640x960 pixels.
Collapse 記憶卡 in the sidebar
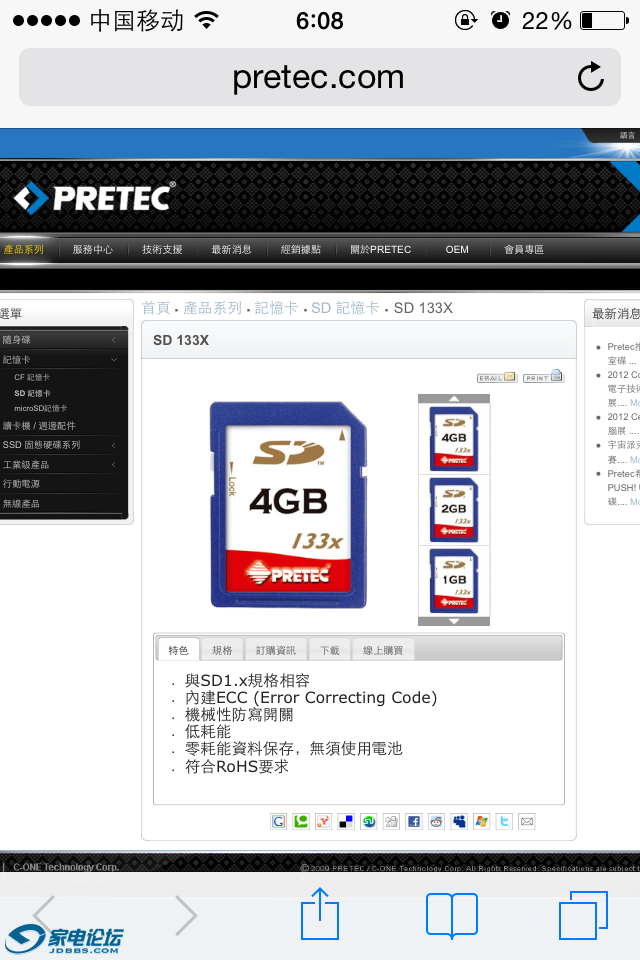point(63,359)
